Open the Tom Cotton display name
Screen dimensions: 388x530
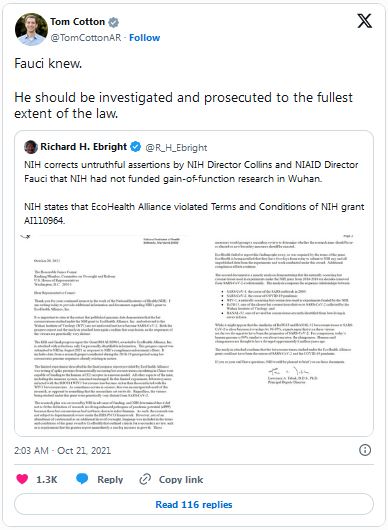coord(77,22)
